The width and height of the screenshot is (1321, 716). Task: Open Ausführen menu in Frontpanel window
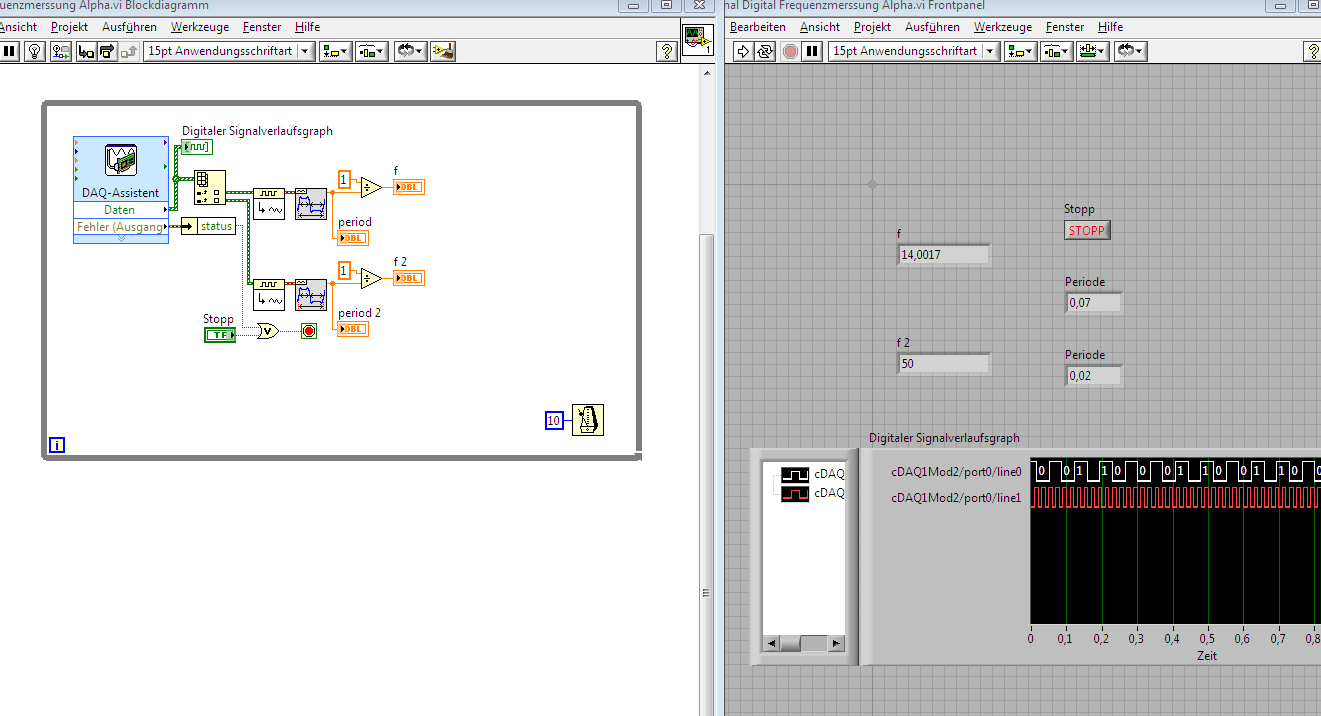[x=933, y=27]
